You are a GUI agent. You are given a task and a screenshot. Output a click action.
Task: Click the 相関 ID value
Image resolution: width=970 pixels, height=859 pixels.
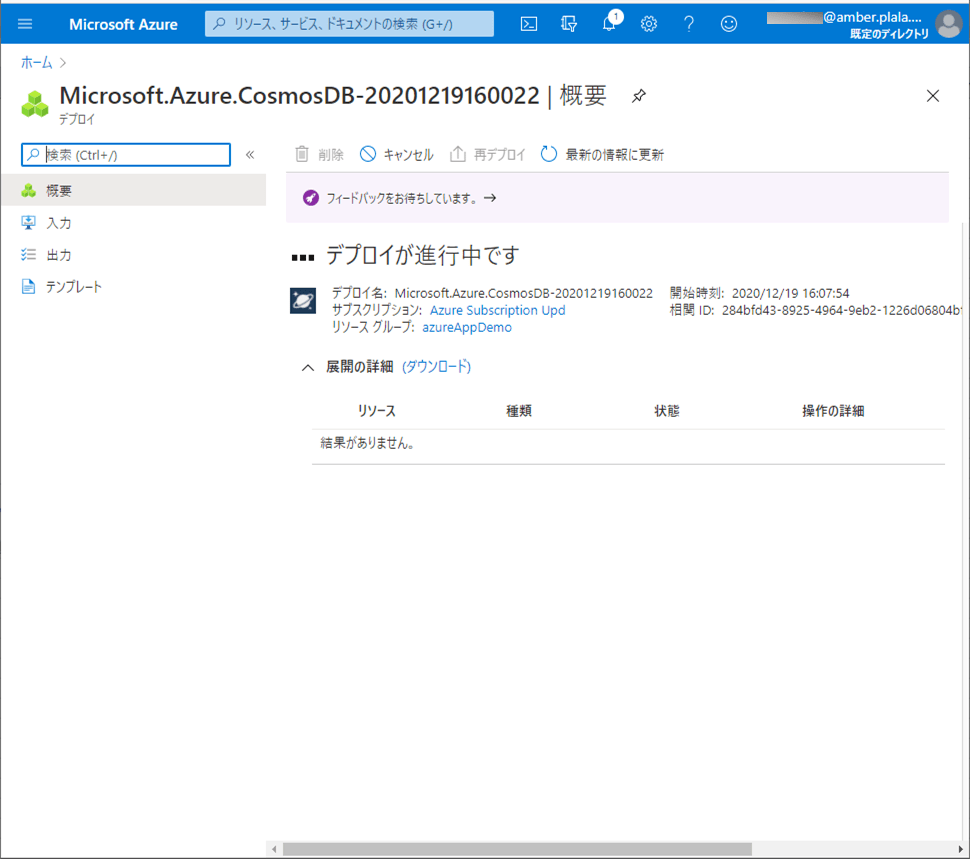tap(842, 310)
